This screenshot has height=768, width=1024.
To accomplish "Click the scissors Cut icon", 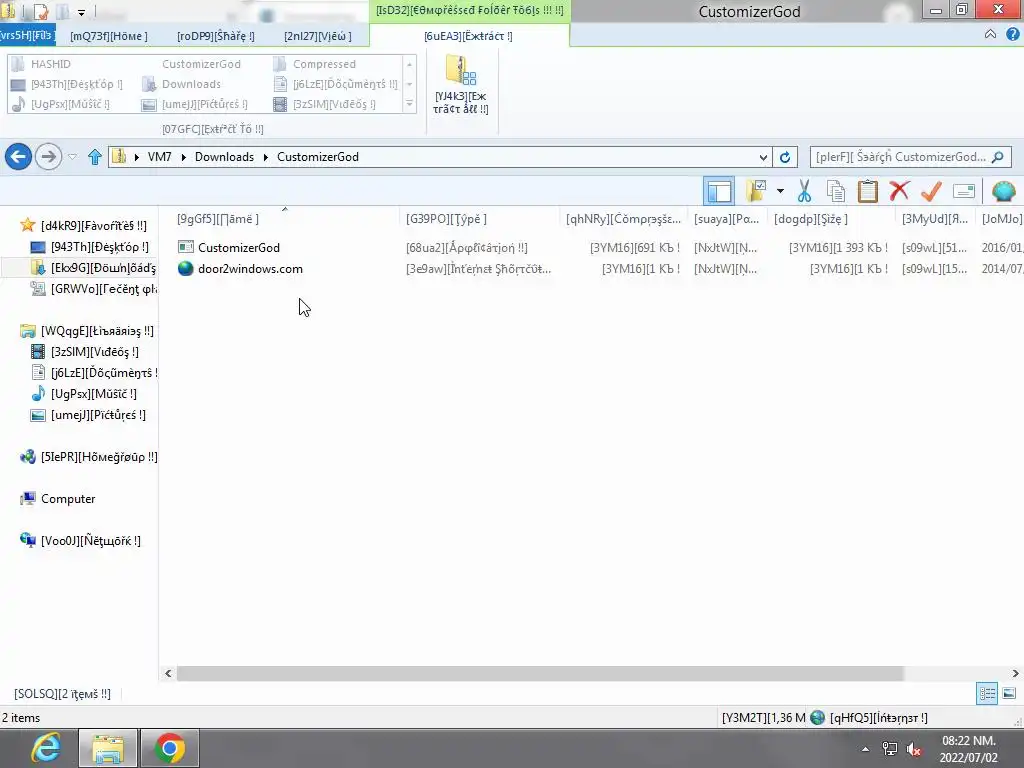I will pos(805,191).
